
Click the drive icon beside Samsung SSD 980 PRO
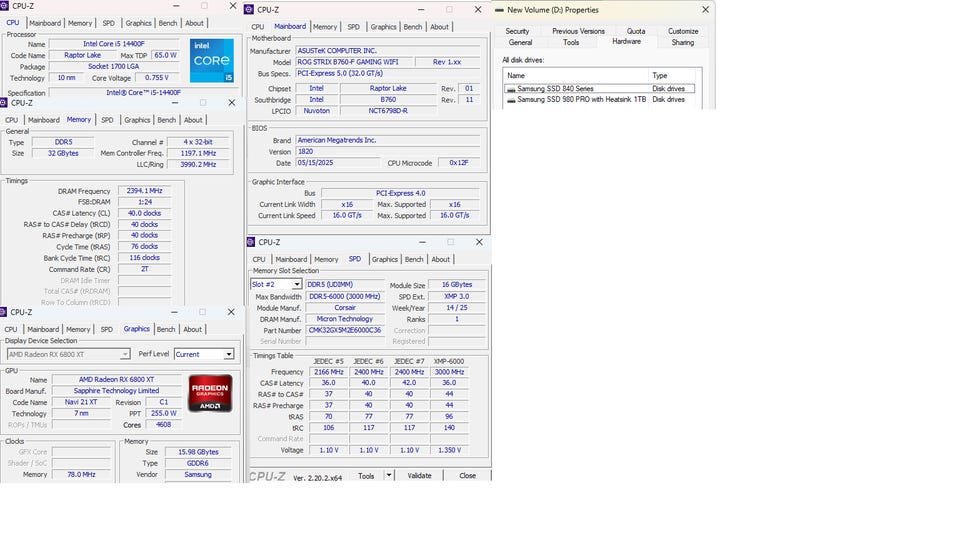pyautogui.click(x=511, y=99)
